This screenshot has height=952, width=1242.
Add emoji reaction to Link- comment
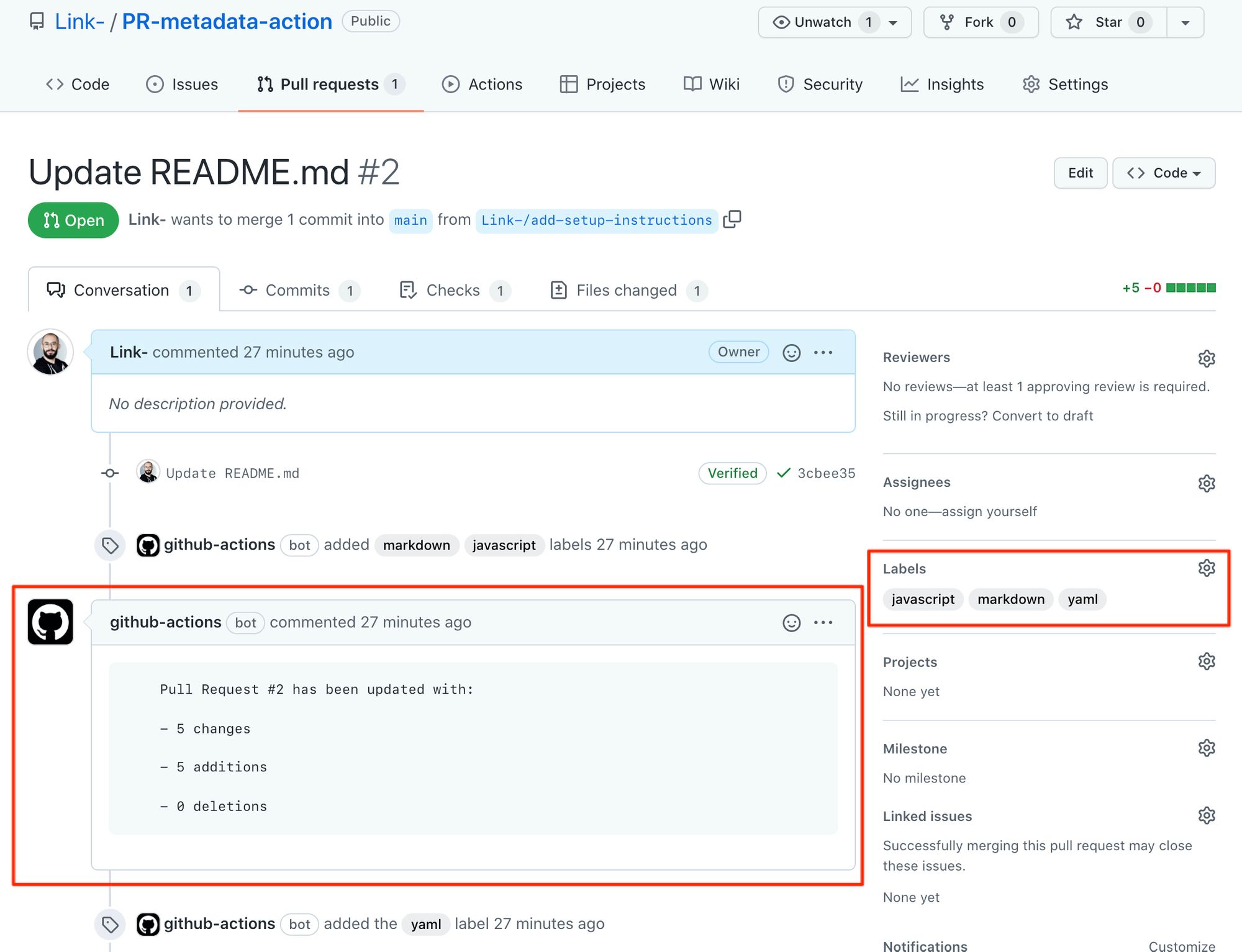pyautogui.click(x=791, y=353)
